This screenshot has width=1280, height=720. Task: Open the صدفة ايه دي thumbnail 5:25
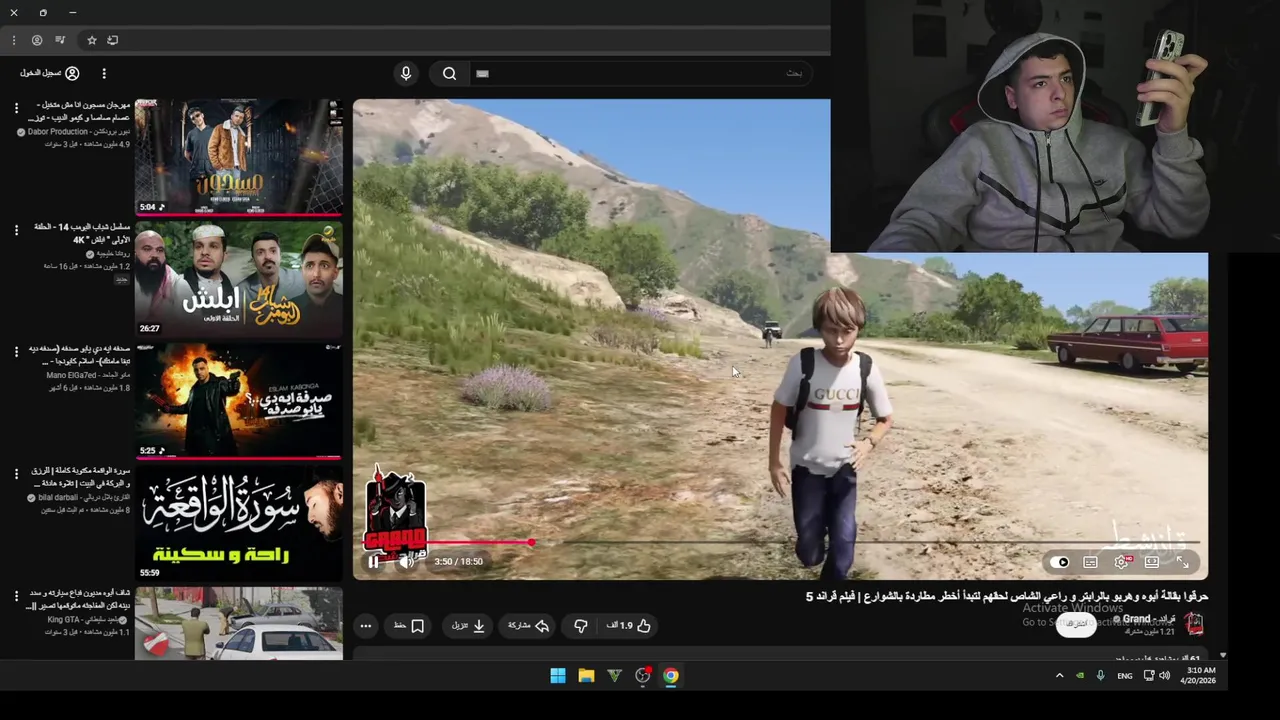coord(239,400)
